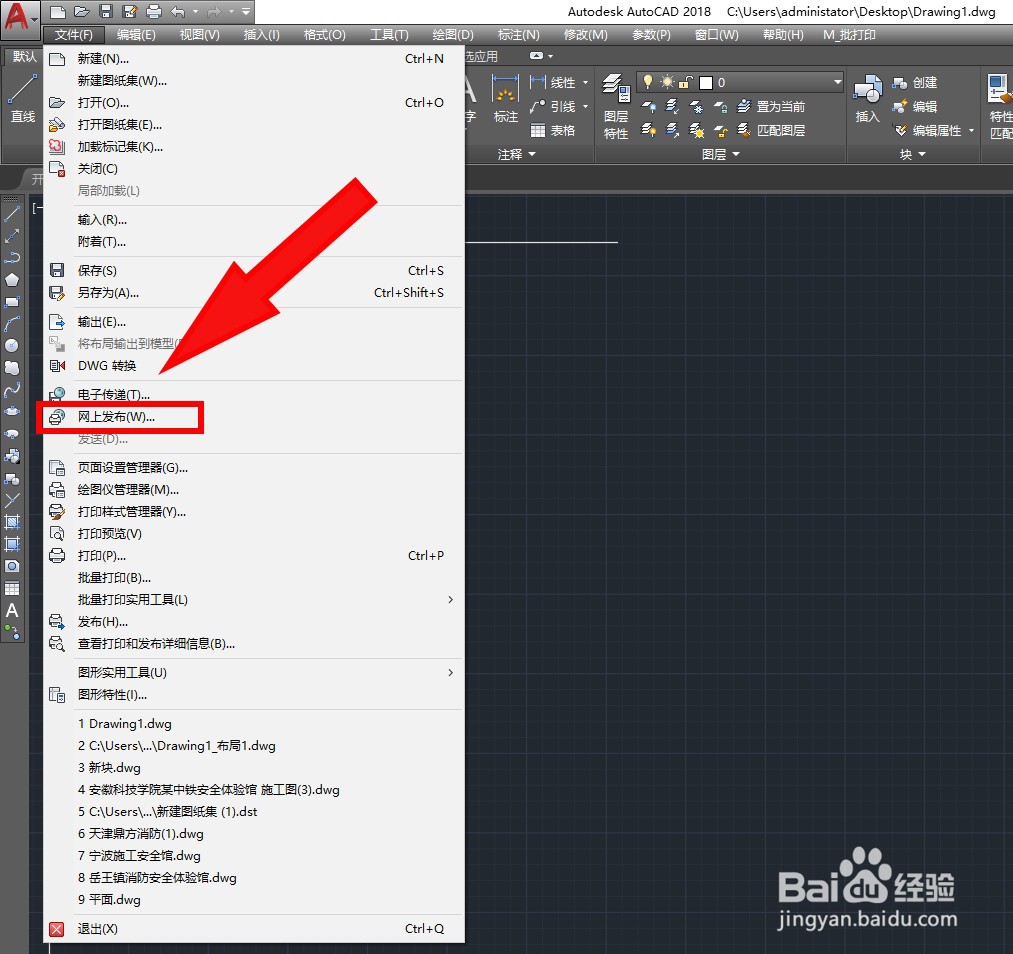Click the Open folder icon in quick access toolbar

coord(81,12)
